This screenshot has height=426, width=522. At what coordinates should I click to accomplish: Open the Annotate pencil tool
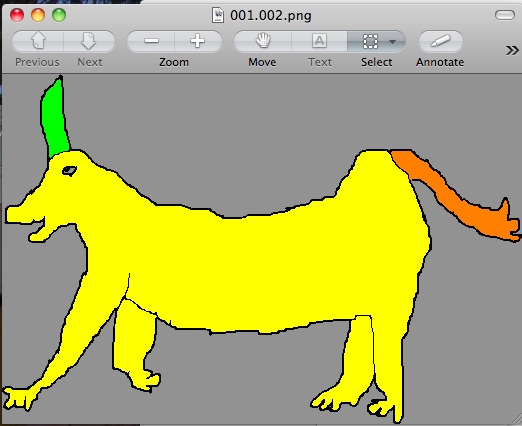click(x=440, y=41)
